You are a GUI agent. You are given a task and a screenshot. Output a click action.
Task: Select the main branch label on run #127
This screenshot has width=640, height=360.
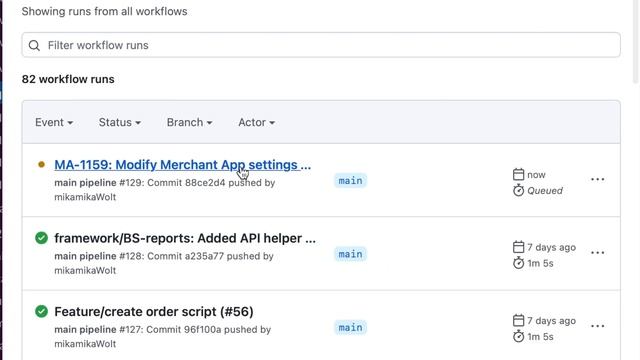tap(350, 327)
